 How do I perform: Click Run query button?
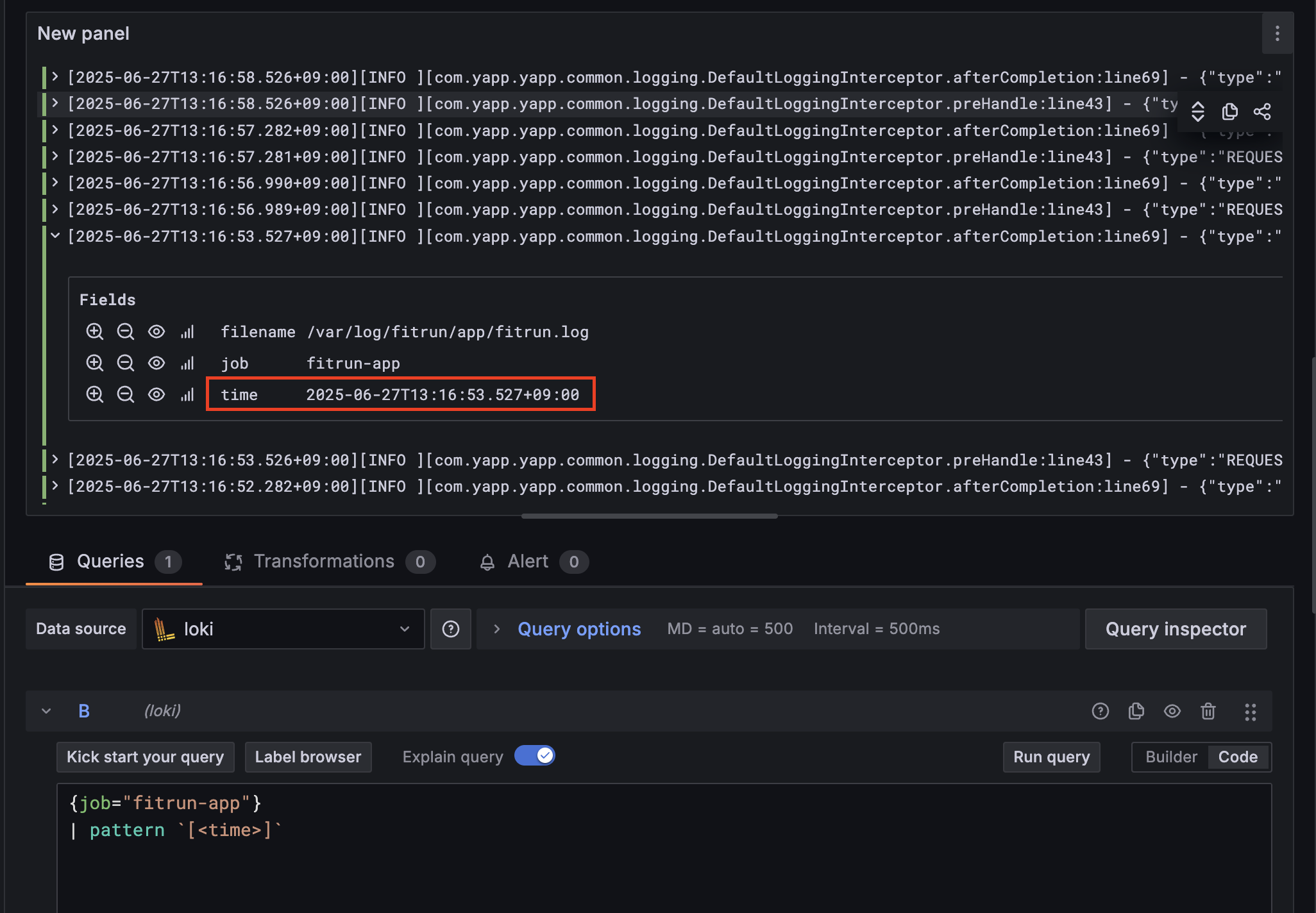(1051, 757)
